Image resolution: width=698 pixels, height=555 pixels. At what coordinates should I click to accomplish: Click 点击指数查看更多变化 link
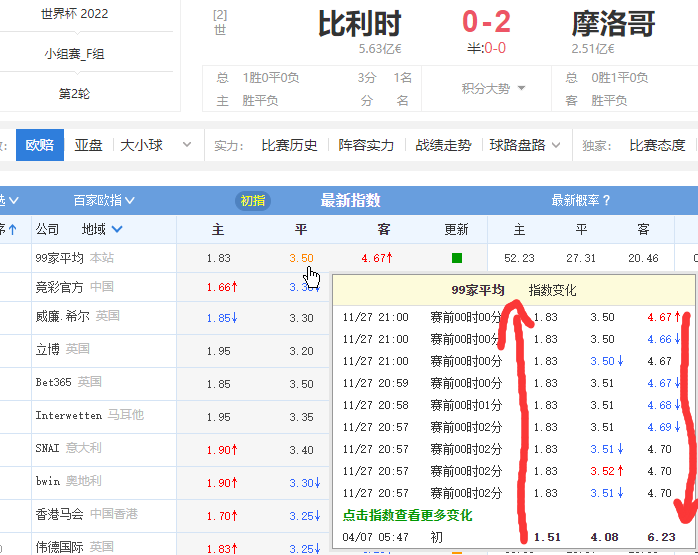(x=407, y=515)
